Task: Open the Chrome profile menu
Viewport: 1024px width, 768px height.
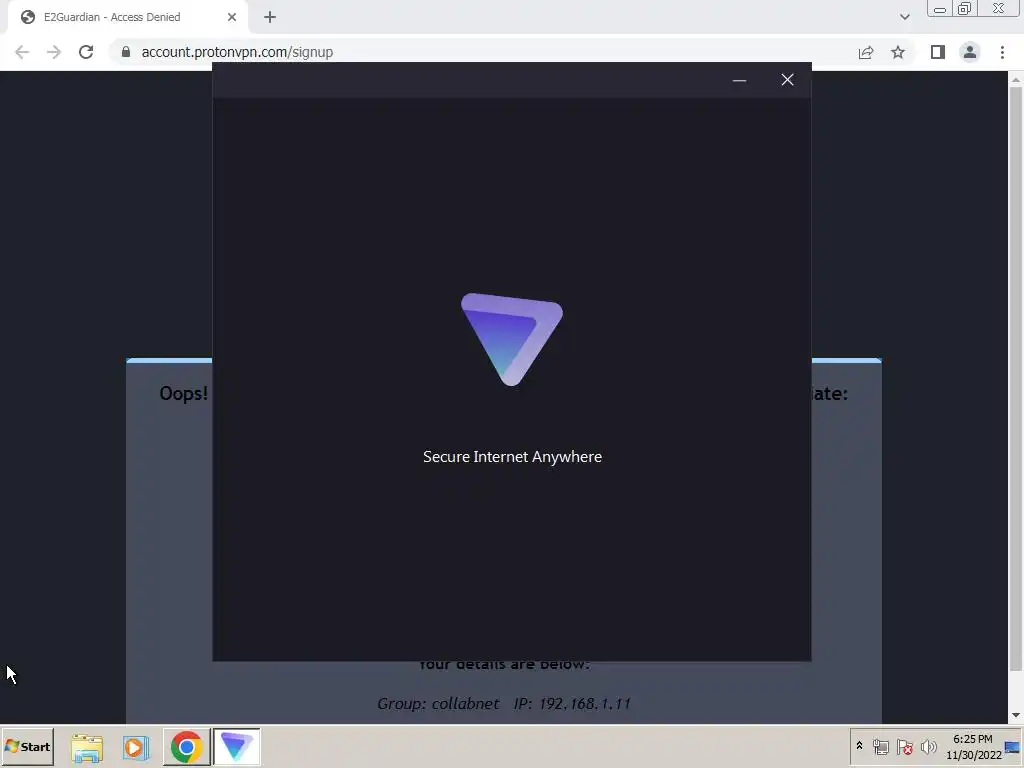Action: (x=970, y=52)
